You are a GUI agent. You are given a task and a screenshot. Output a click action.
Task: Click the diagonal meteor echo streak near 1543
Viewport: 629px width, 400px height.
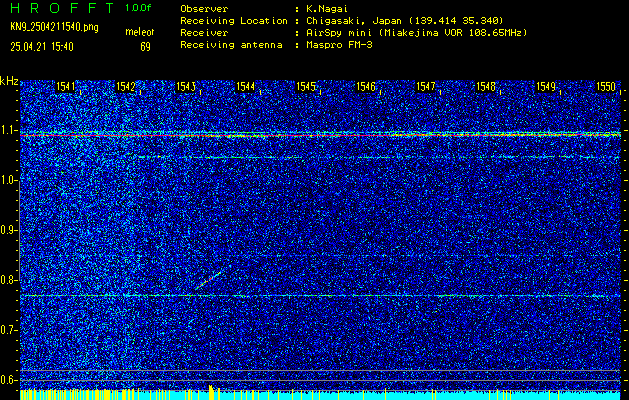pyautogui.click(x=208, y=280)
